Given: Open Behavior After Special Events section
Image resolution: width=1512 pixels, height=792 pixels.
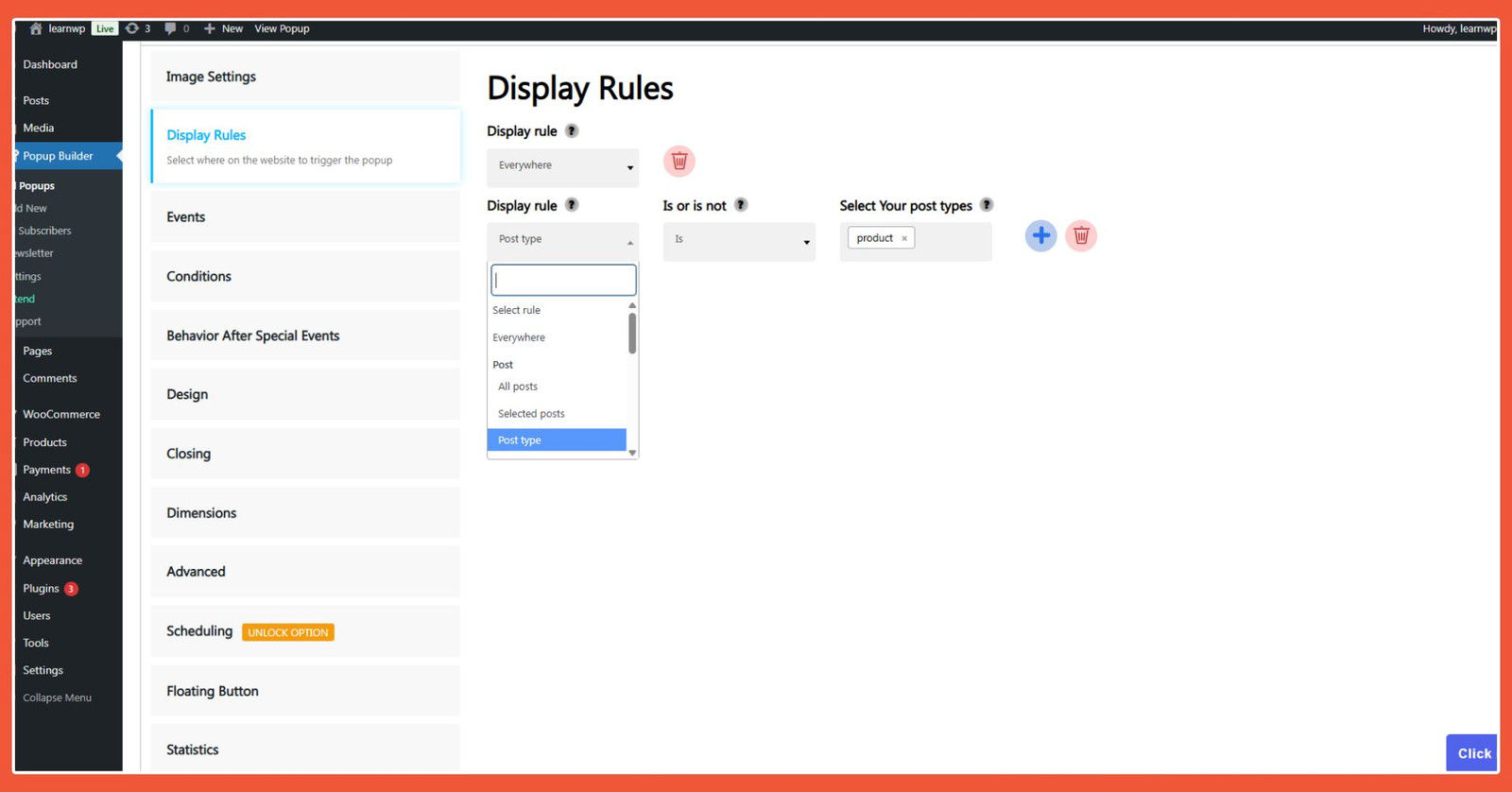Looking at the screenshot, I should coord(305,336).
